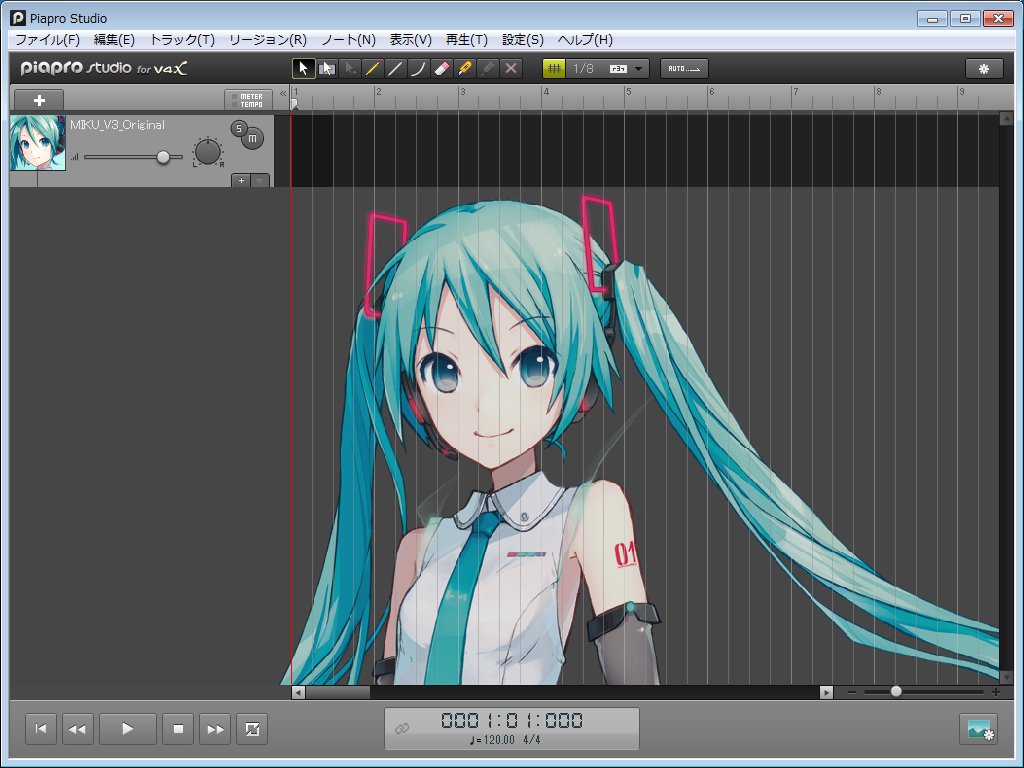Open the background image settings button
Screen dimensions: 1024x768
978,729
